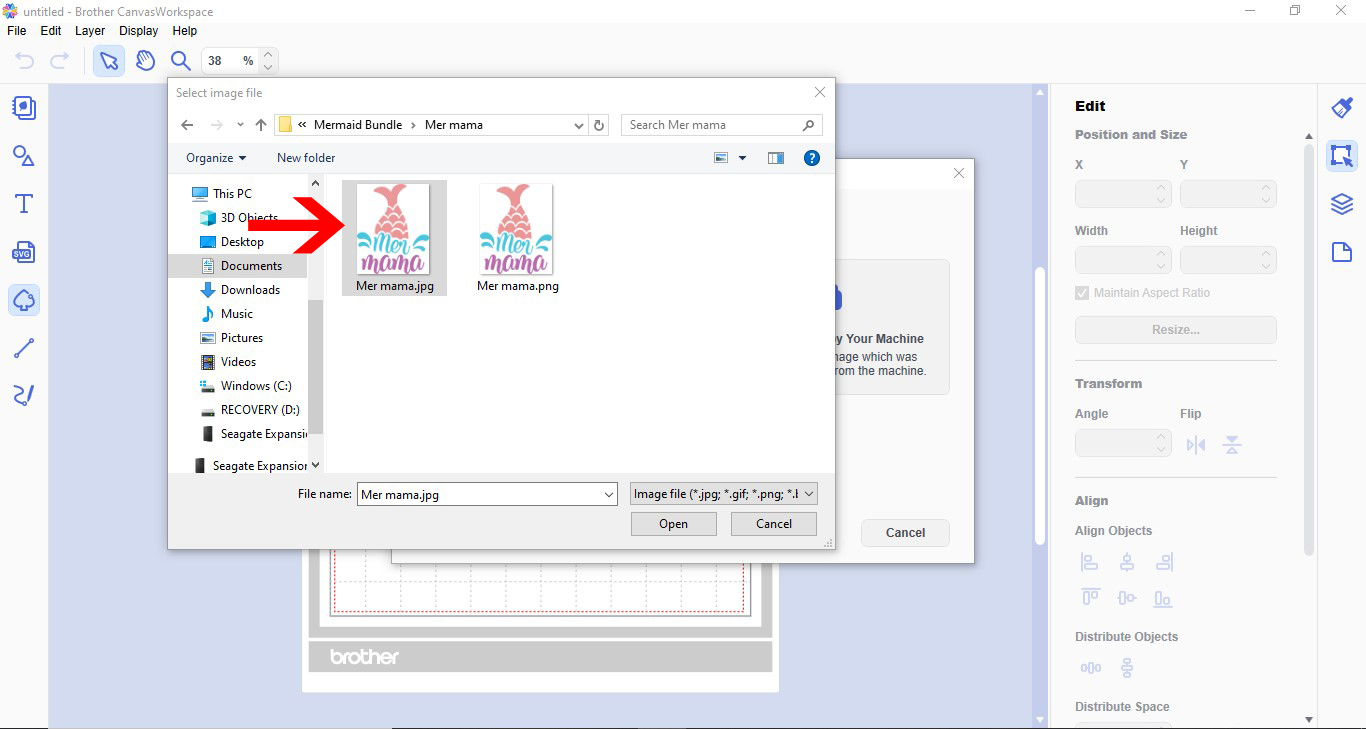The width and height of the screenshot is (1366, 729).
Task: Select the Text tool in left sidebar
Action: click(x=24, y=204)
